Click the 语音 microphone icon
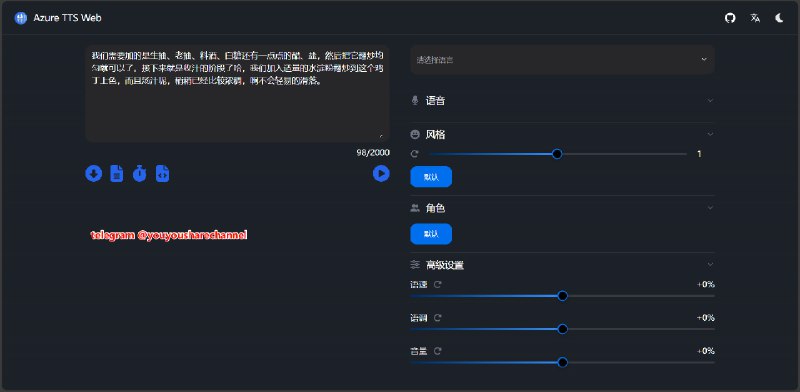This screenshot has width=800, height=392. pos(415,101)
